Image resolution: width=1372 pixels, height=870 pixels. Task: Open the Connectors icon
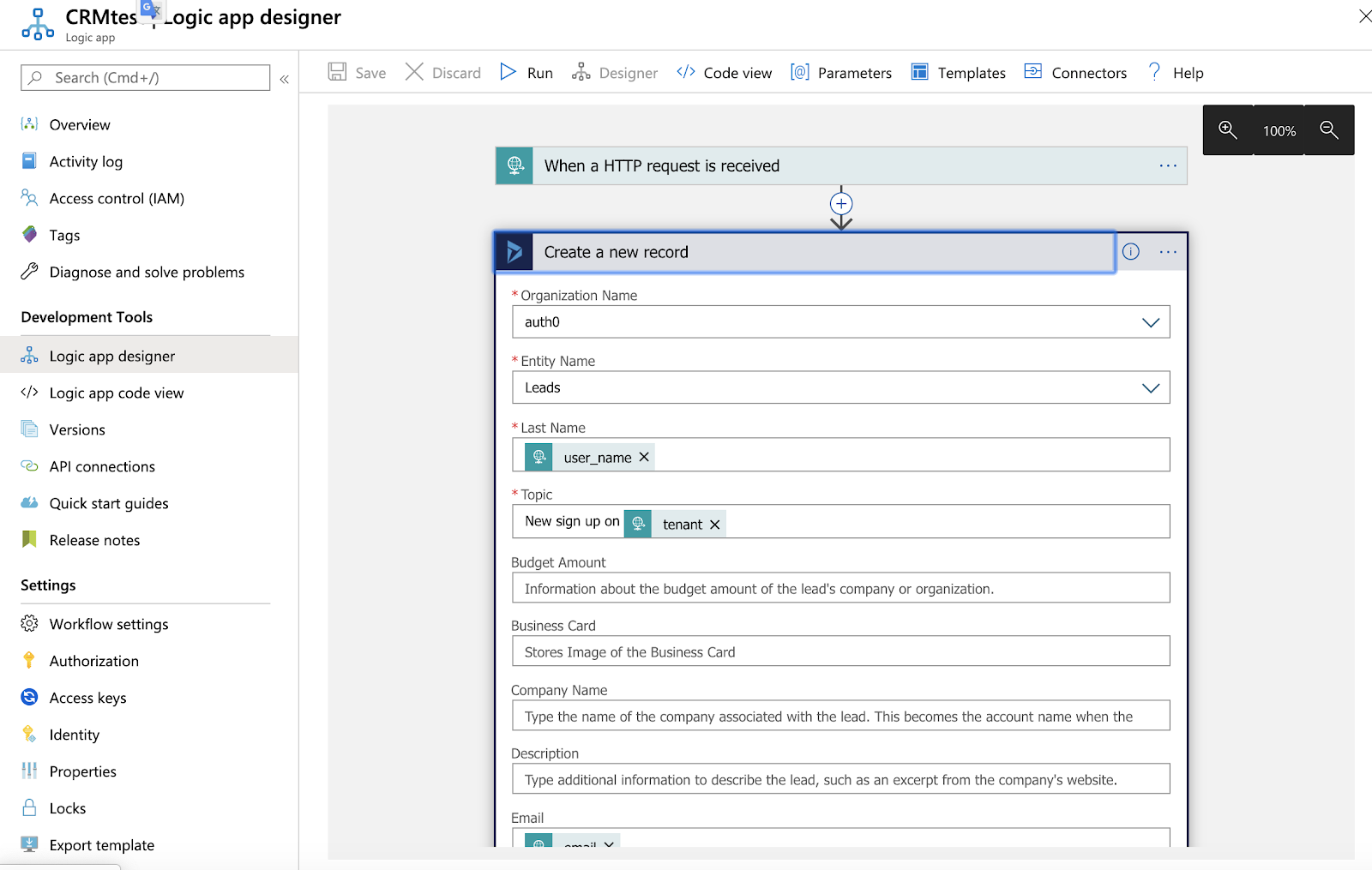(1033, 72)
